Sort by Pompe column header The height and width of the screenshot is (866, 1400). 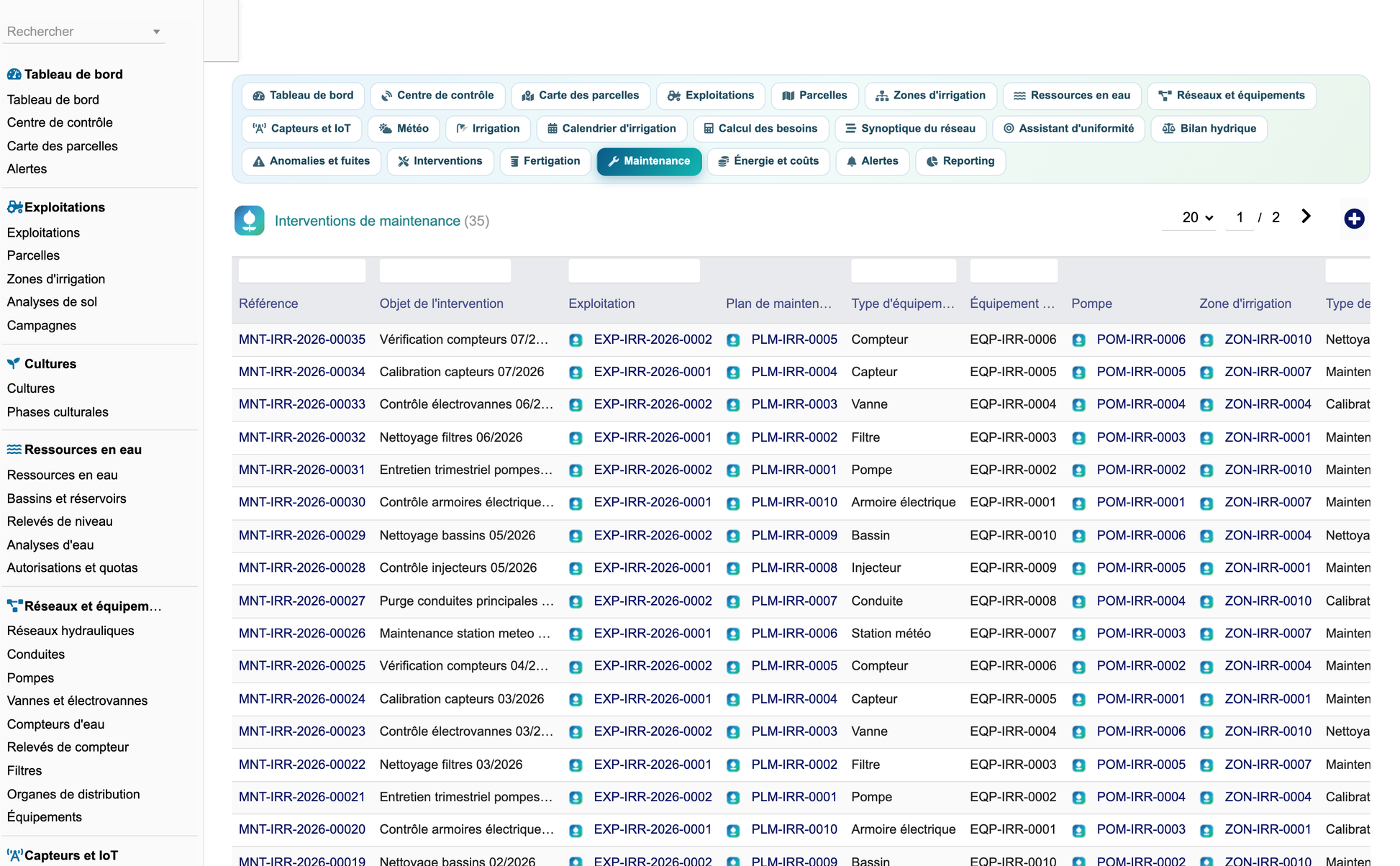[x=1091, y=304]
